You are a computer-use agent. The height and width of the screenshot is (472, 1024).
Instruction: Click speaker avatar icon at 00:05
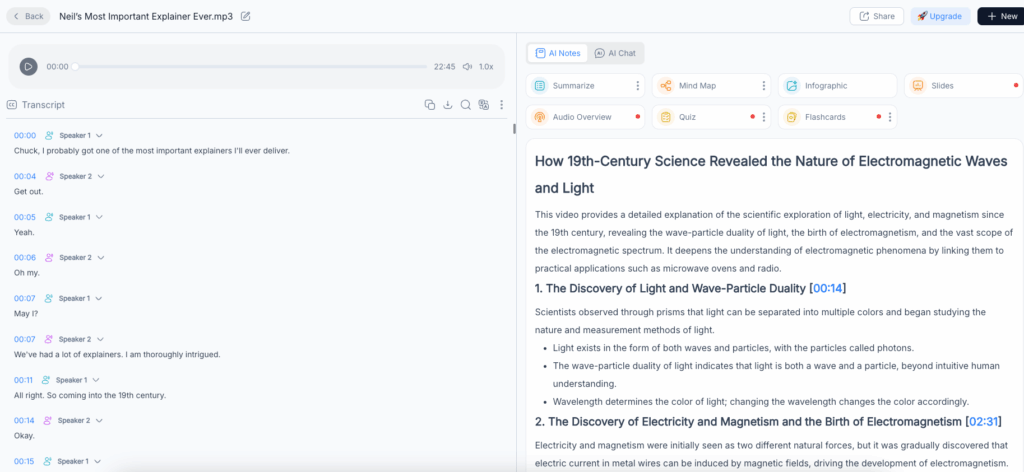click(49, 217)
